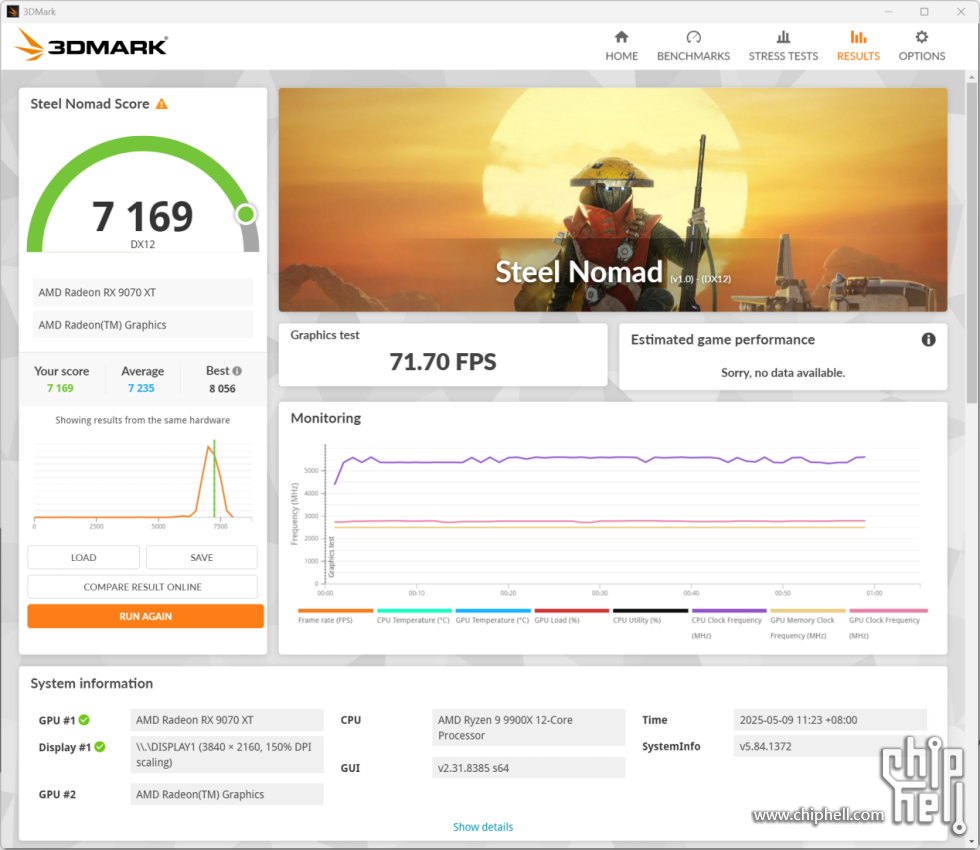Click the SystemInfo version v5.84.1372
The width and height of the screenshot is (980, 850).
point(830,746)
